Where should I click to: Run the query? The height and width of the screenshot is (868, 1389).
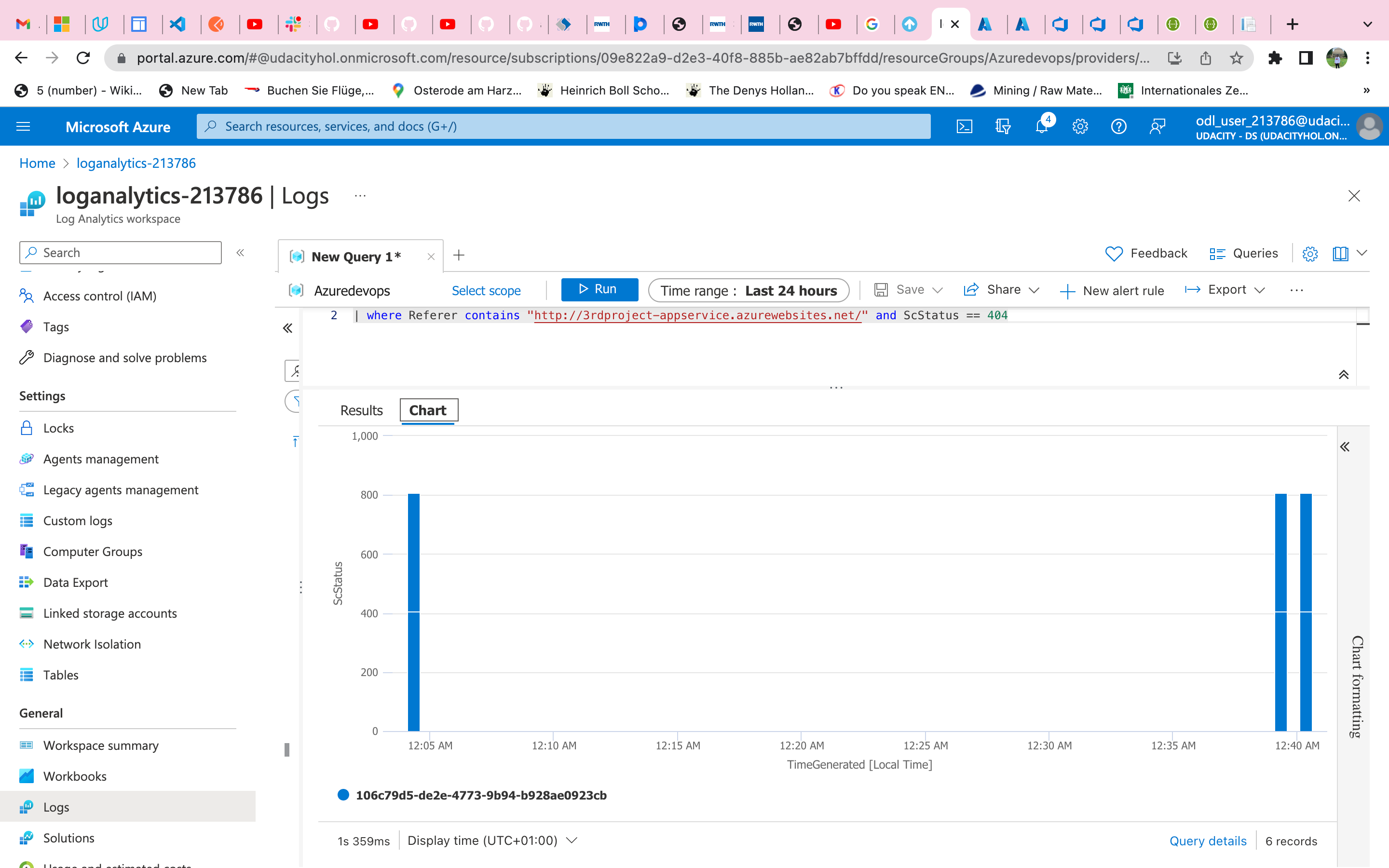click(x=599, y=289)
